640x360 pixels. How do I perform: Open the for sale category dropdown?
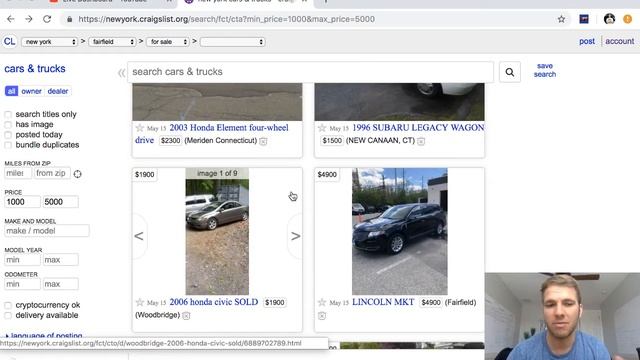coord(168,42)
